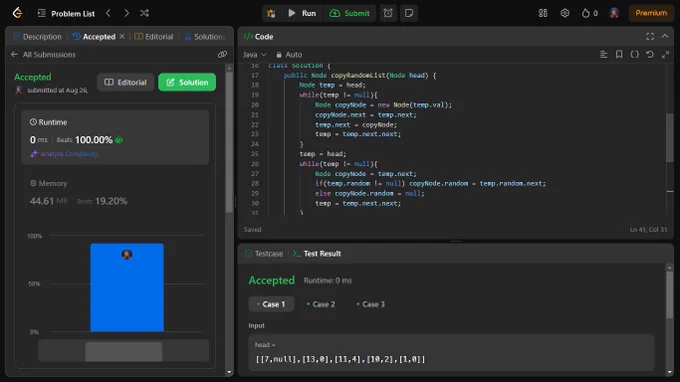Click the green Solution button
The image size is (680, 382).
[x=187, y=82]
